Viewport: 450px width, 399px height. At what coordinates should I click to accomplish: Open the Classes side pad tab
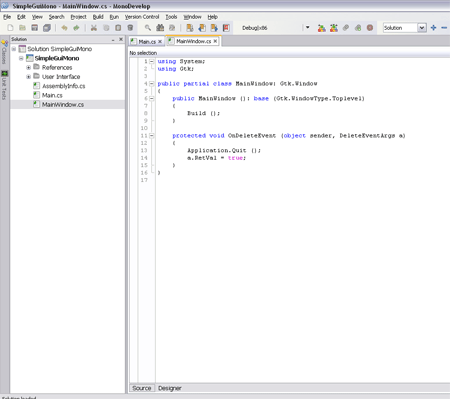(x=4, y=52)
